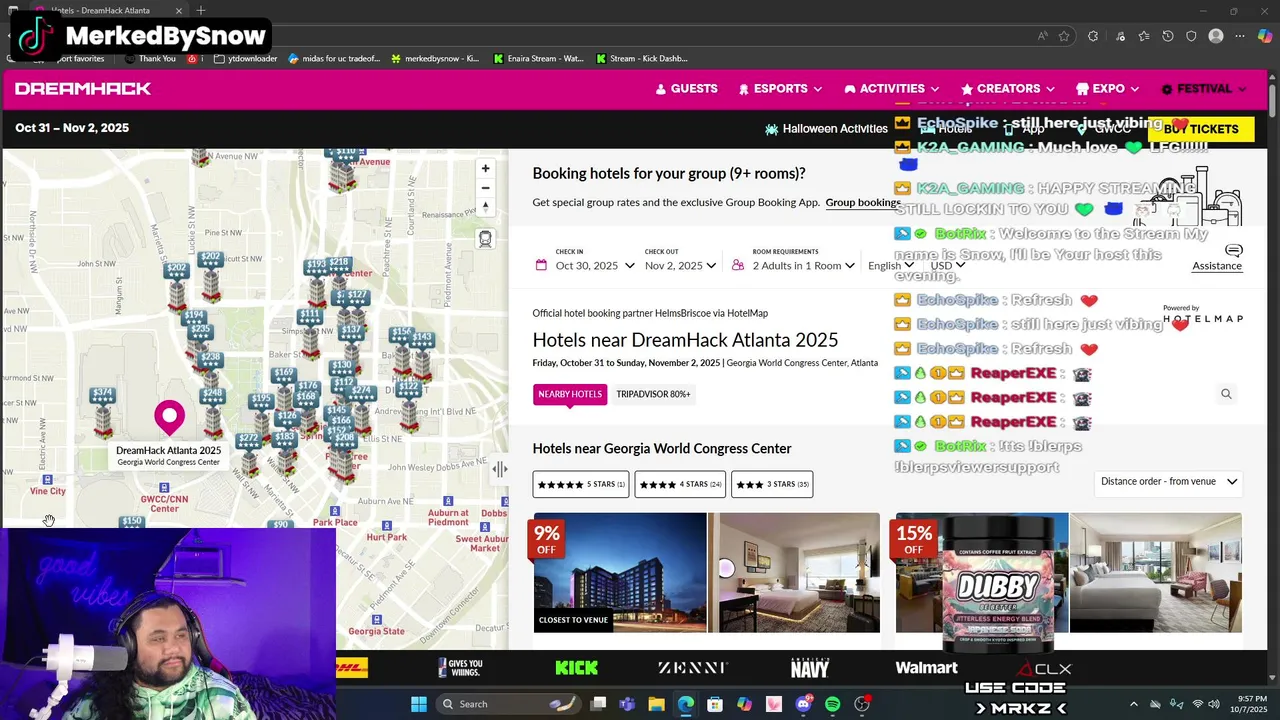Toggle the 4 Stars filter

coord(680,484)
